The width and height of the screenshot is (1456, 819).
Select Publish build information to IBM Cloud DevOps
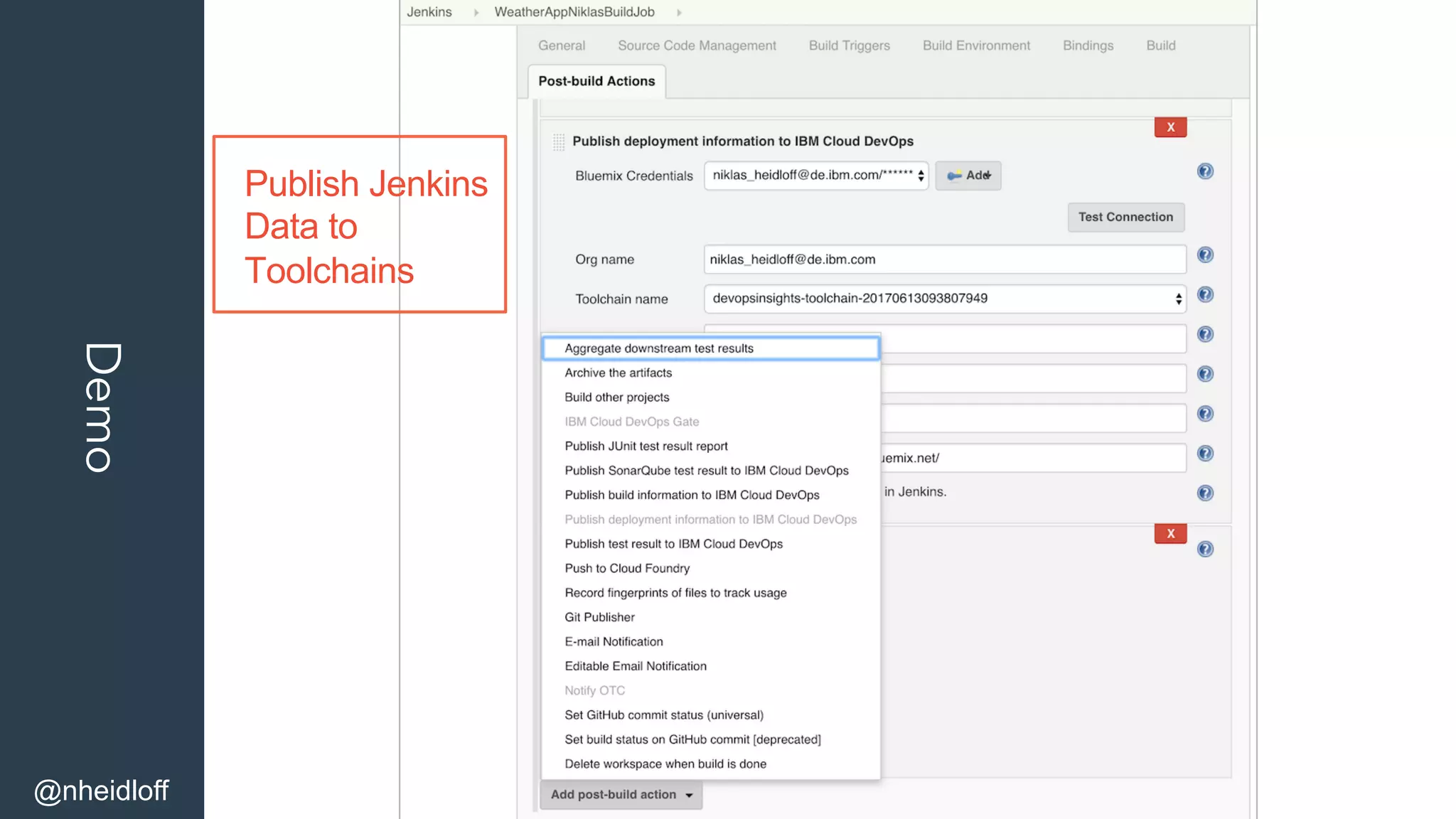point(711,495)
